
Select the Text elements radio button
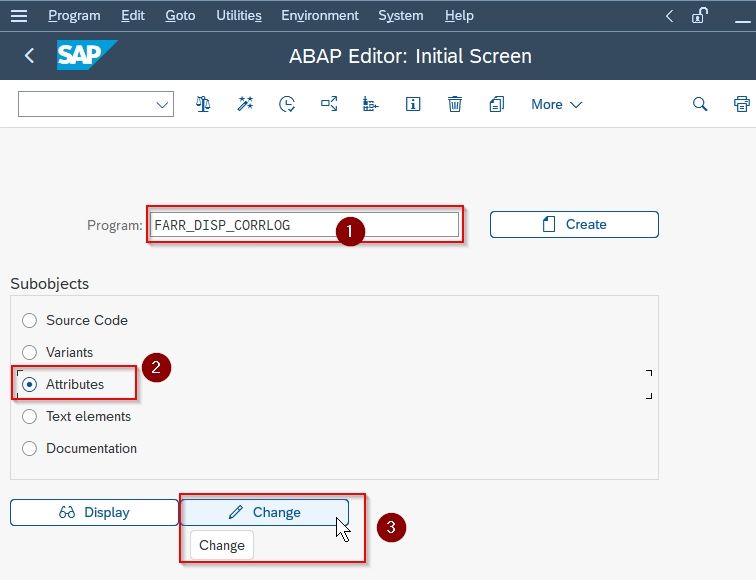[29, 417]
